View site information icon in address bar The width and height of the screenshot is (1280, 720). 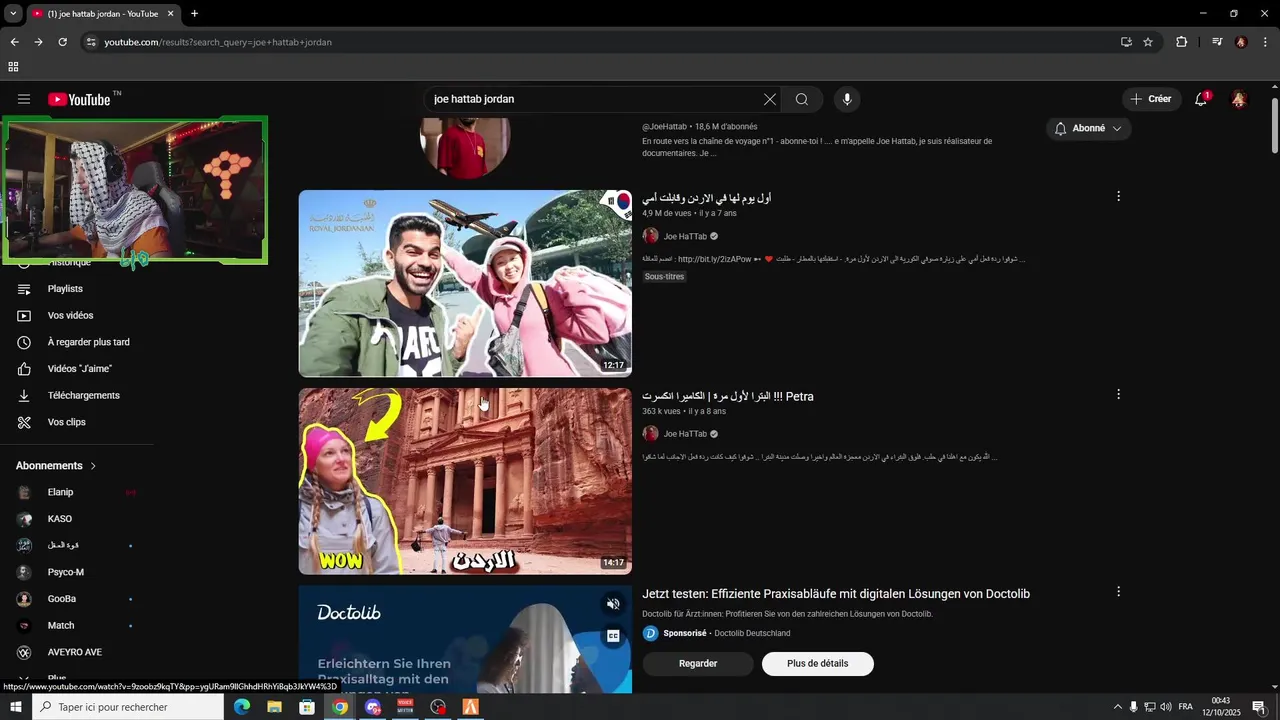pyautogui.click(x=90, y=42)
